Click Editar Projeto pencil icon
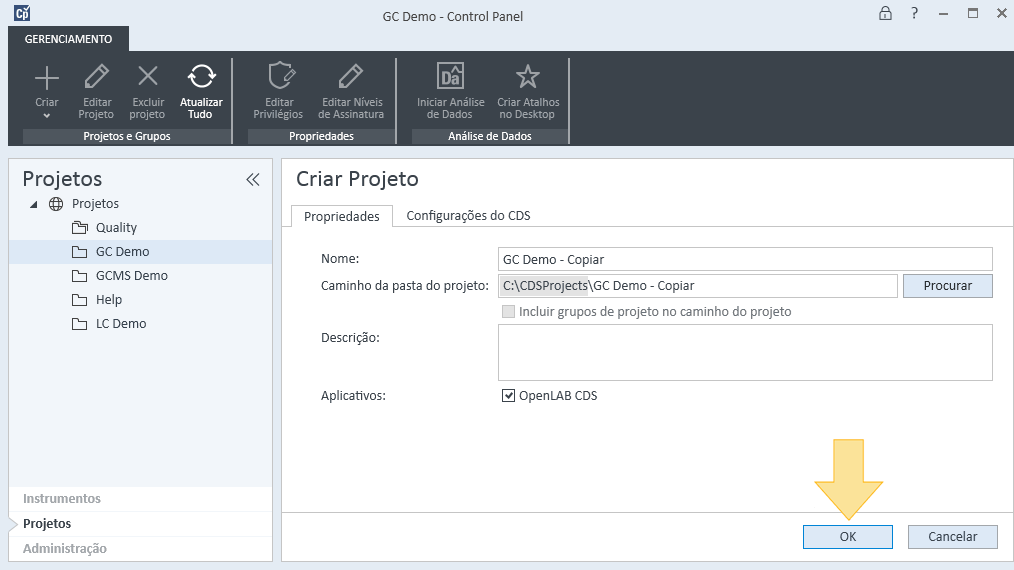 click(x=96, y=77)
